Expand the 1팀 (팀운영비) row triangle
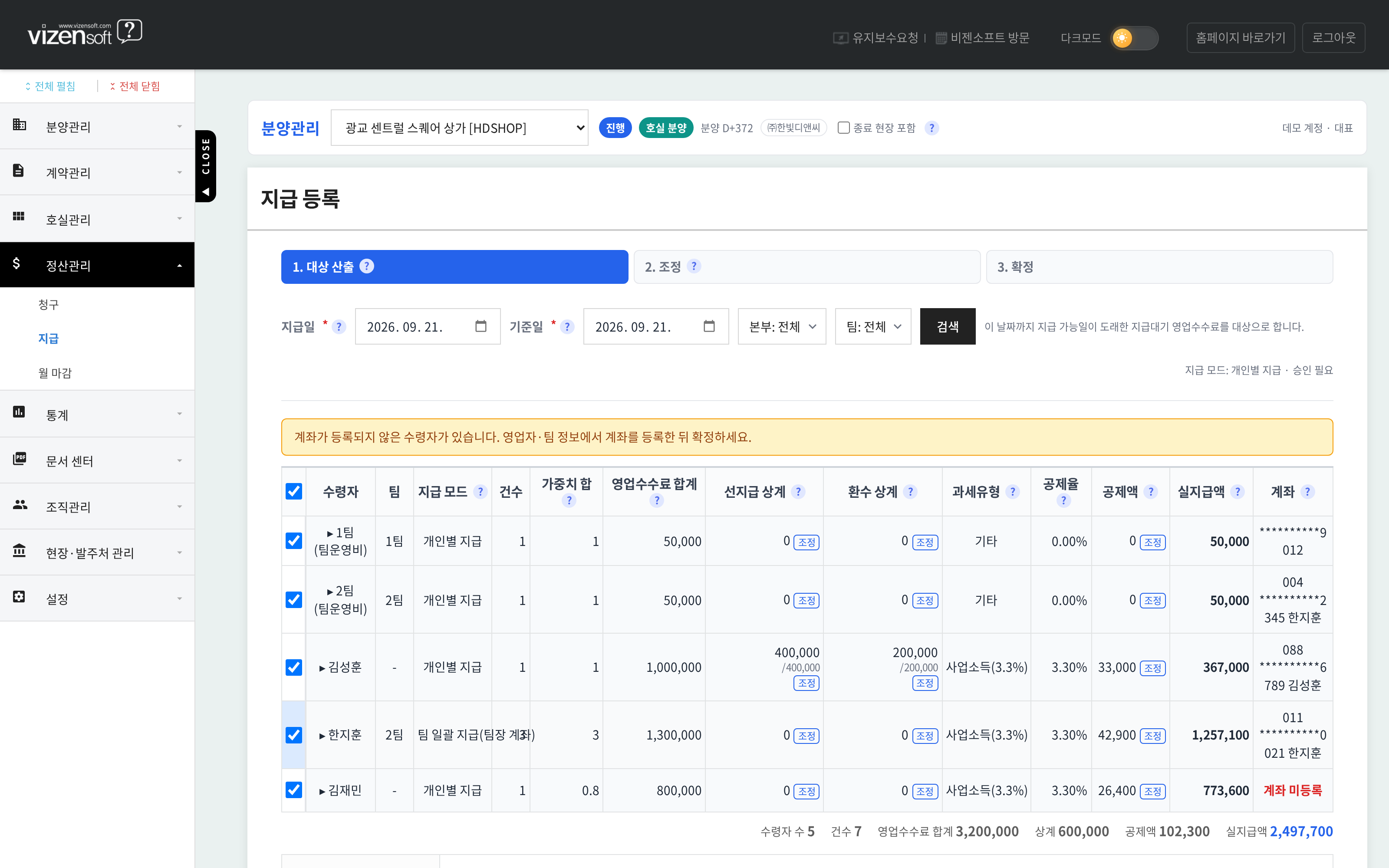 tap(330, 533)
